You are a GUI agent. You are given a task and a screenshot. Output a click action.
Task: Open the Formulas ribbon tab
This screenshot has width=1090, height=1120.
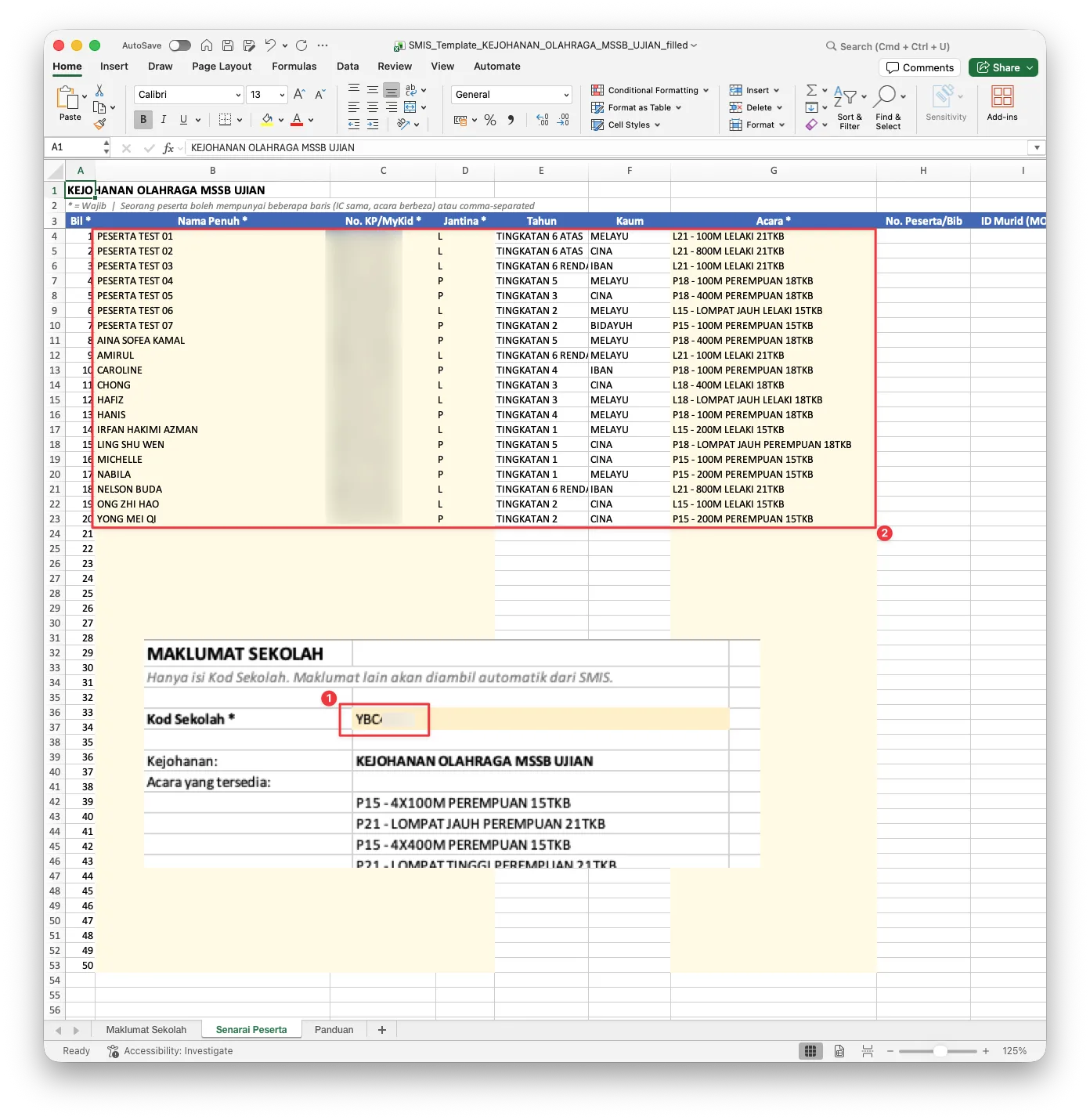294,67
